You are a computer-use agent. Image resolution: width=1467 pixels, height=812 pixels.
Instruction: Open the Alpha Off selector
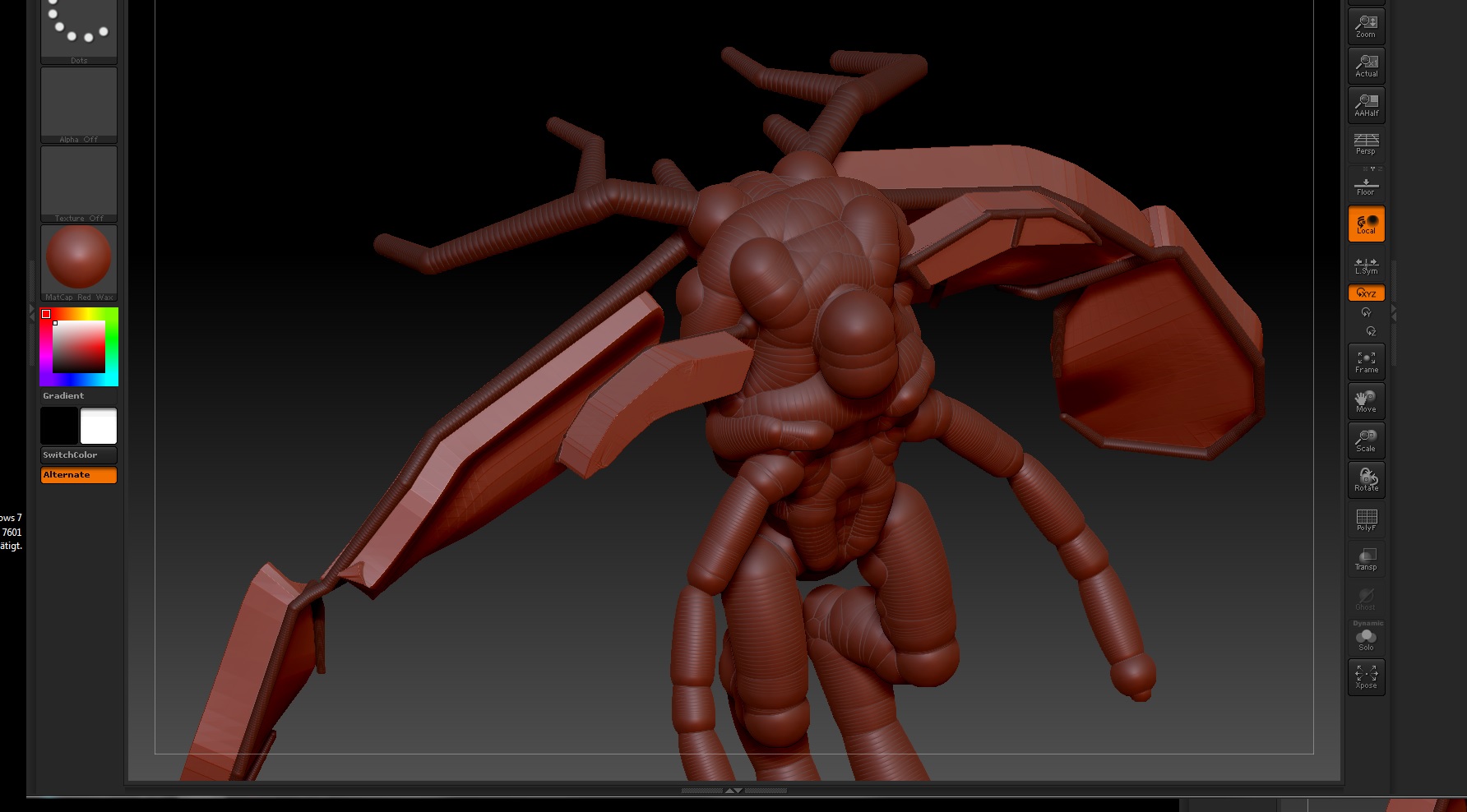(79, 105)
